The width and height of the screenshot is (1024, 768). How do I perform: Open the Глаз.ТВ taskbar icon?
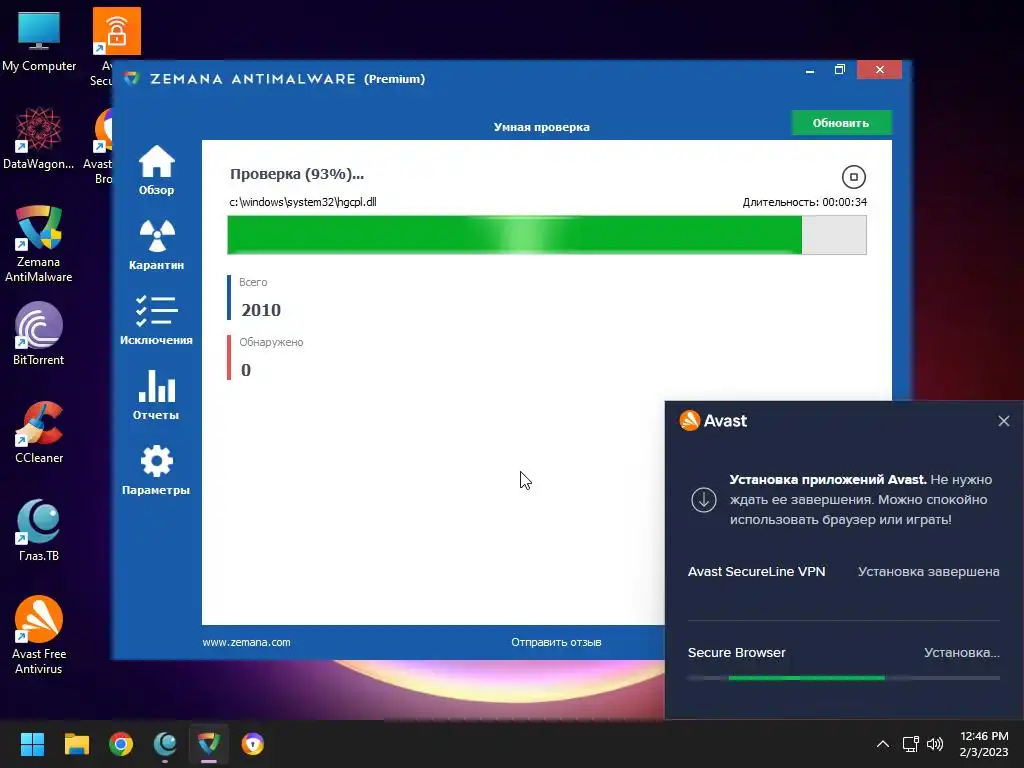click(165, 744)
